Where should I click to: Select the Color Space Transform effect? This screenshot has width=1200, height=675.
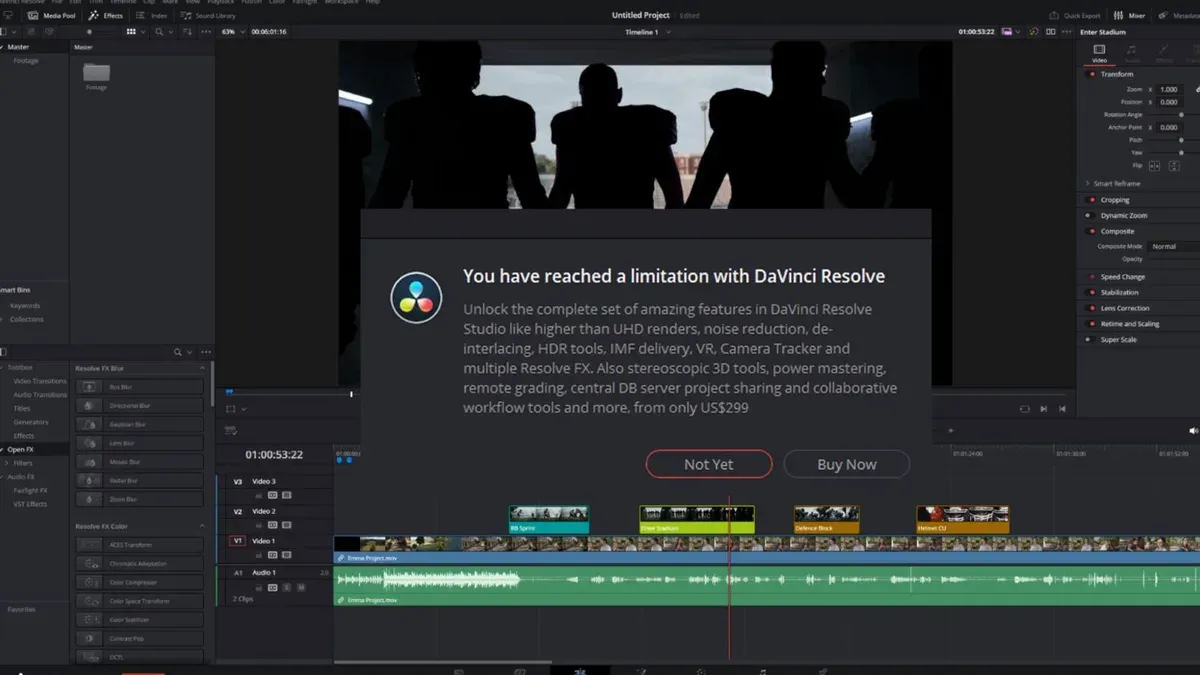[140, 601]
